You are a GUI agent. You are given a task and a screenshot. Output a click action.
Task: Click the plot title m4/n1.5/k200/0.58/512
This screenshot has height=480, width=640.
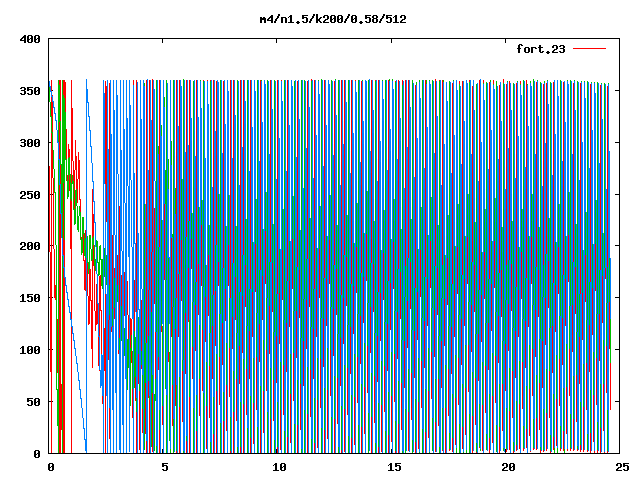[x=333, y=19]
